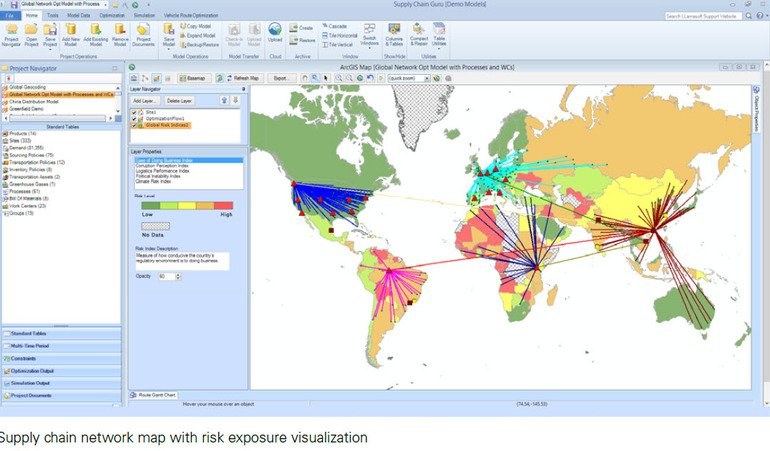Open the File menu tab
770x451 pixels.
[x=10, y=16]
